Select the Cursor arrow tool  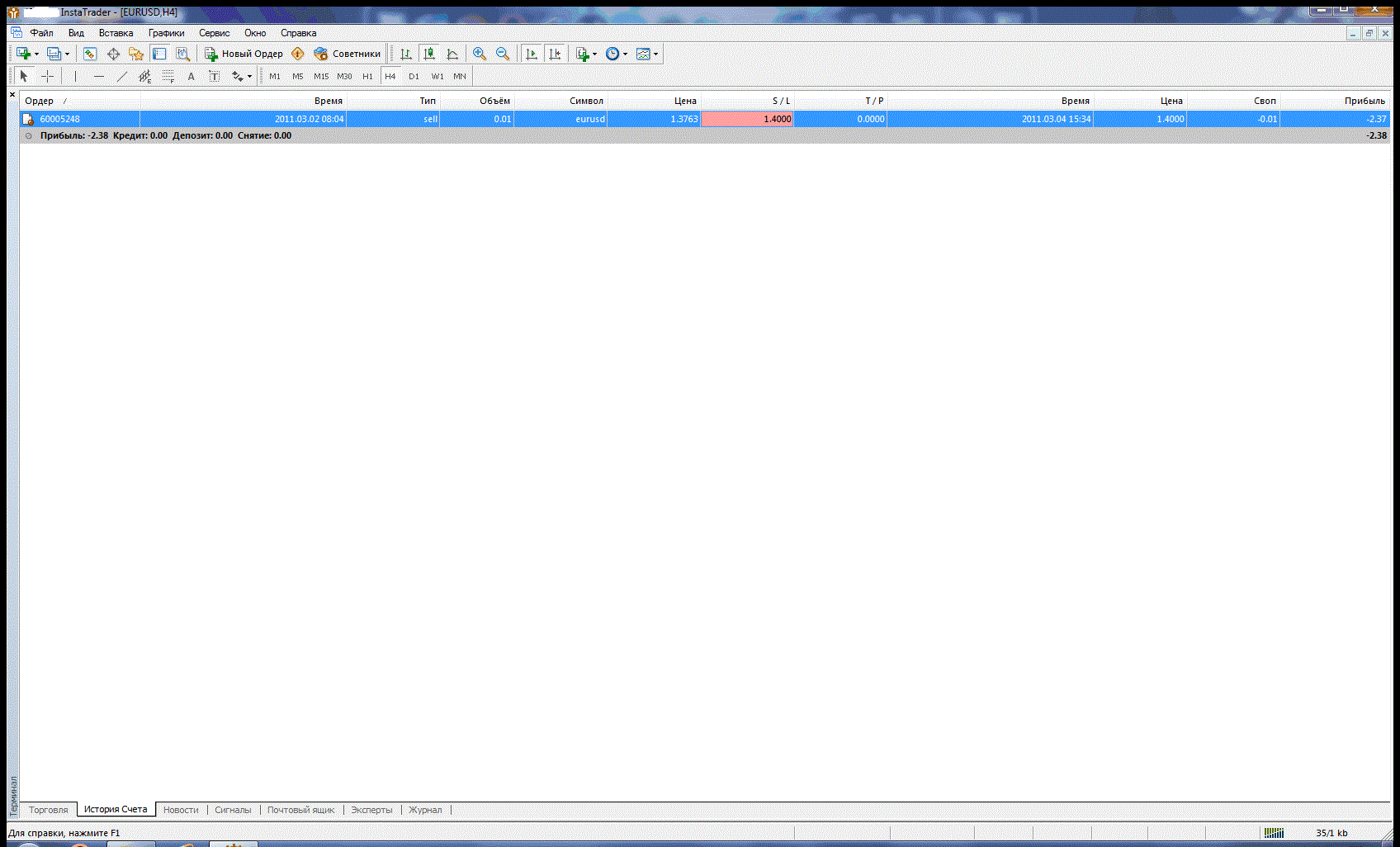tap(24, 76)
